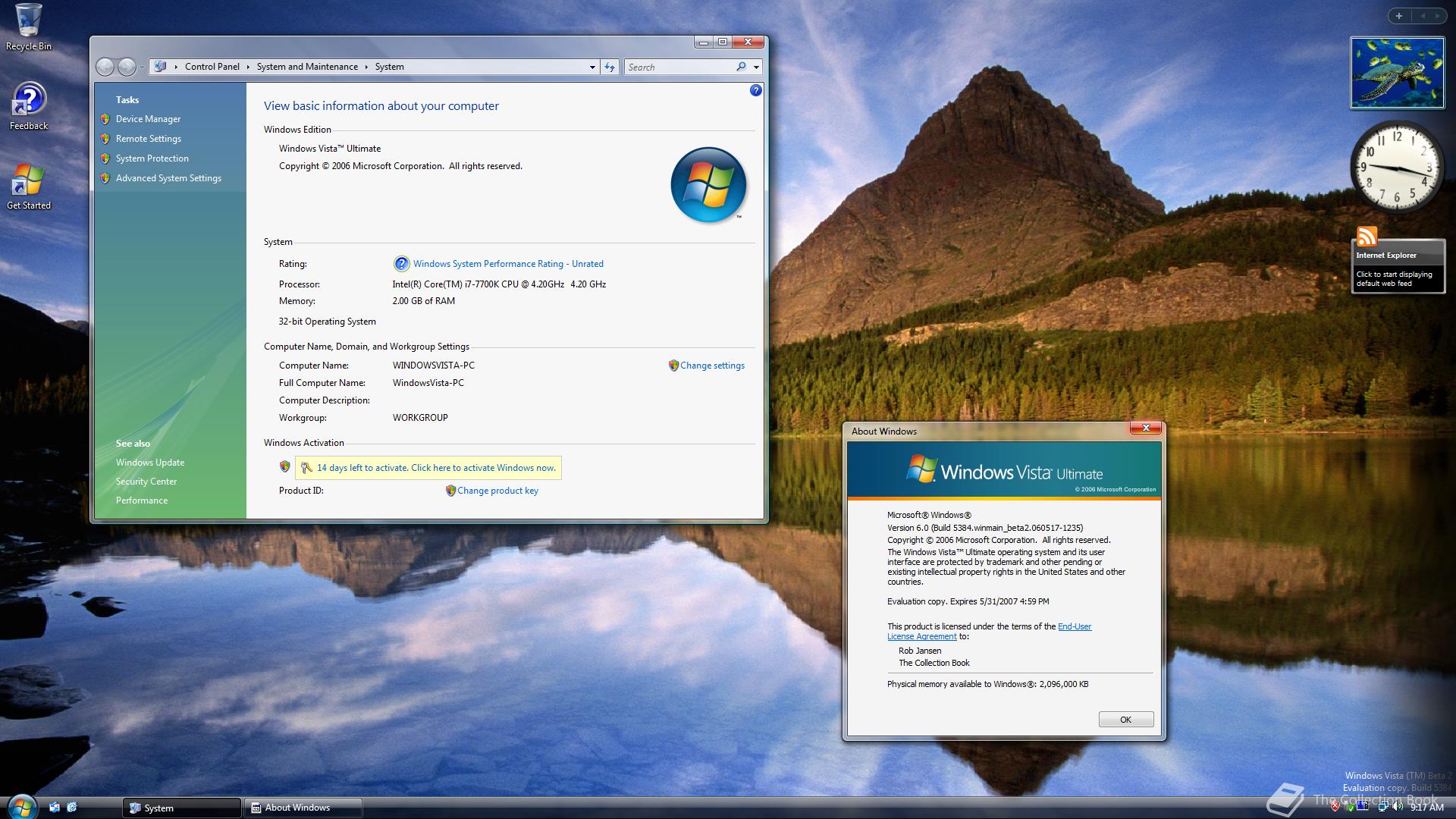Close the About Windows dialog

pos(1146,428)
